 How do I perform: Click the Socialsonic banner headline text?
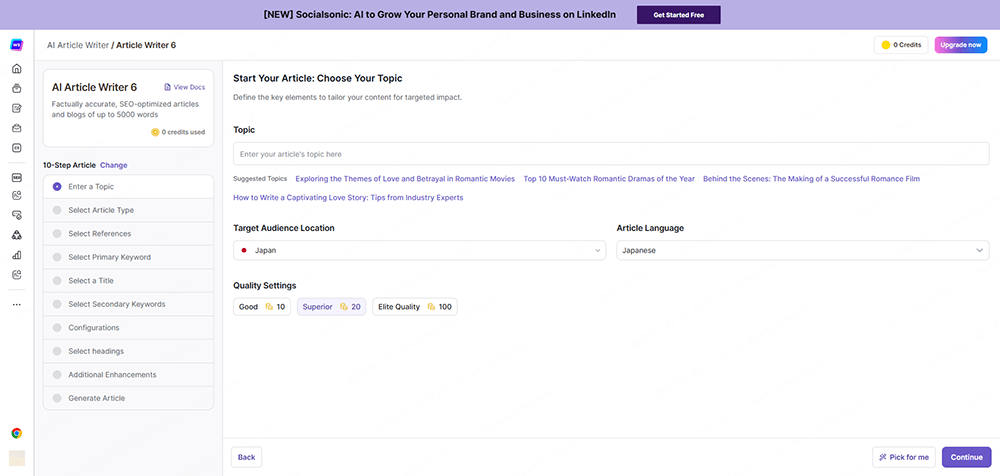(439, 15)
